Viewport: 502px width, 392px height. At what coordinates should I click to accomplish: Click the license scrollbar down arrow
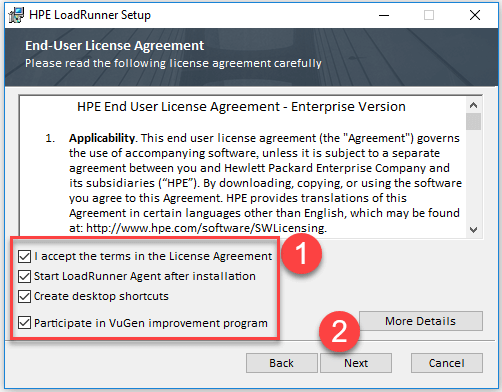(473, 230)
